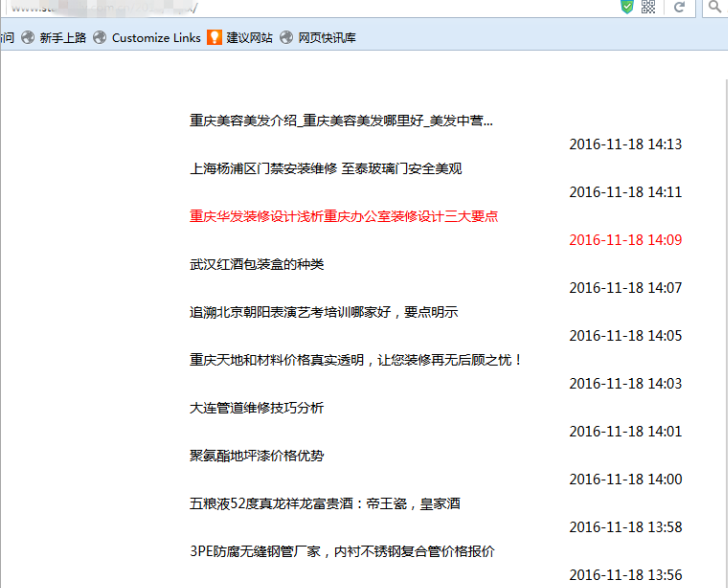The width and height of the screenshot is (728, 588).
Task: Open the 3PE防腐无缝钢管厂家 article link
Action: [342, 552]
